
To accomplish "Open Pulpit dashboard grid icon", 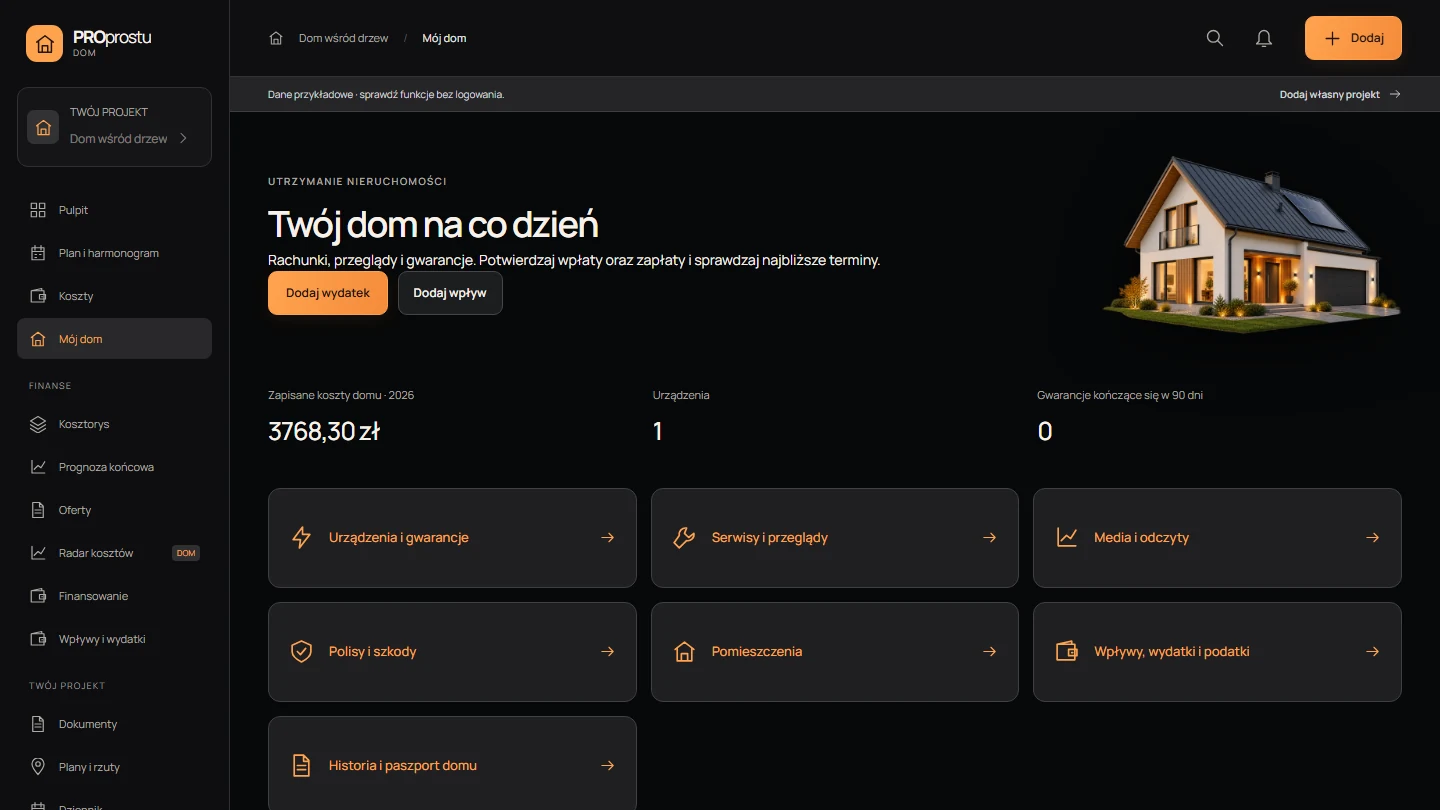I will click(38, 210).
